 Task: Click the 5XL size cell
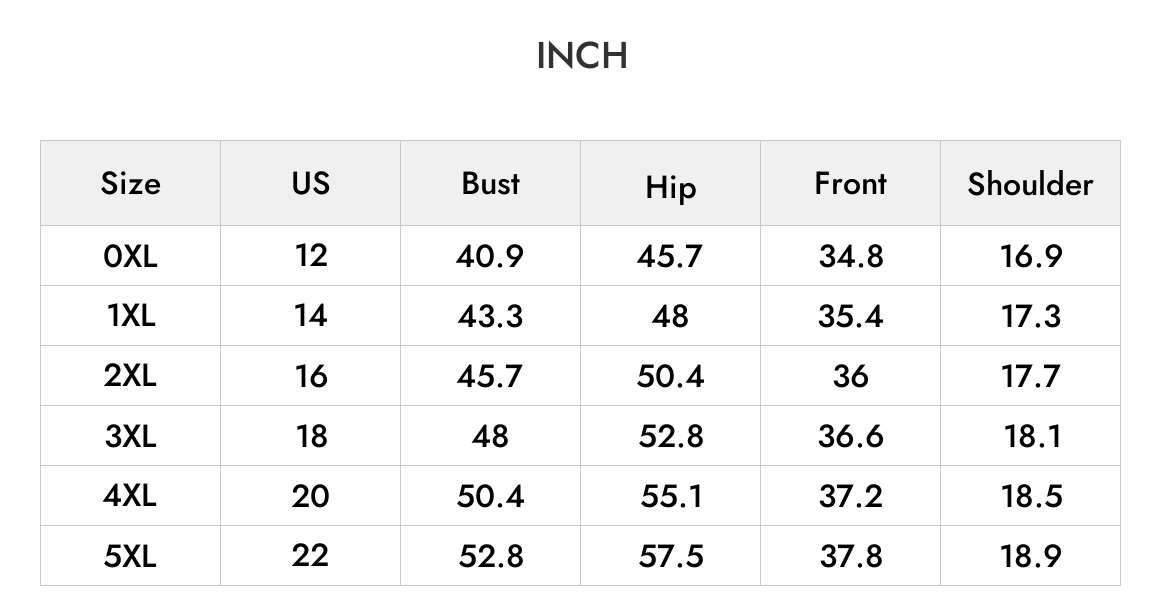(130, 556)
